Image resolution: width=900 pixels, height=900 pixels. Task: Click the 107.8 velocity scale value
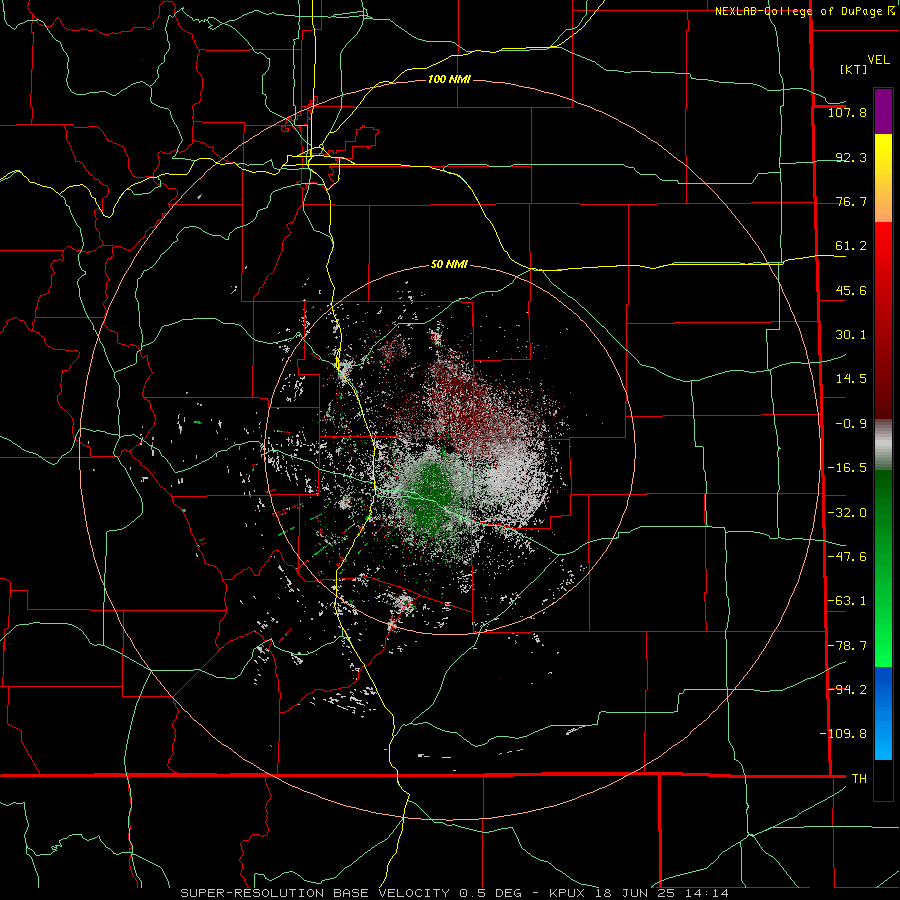[x=847, y=112]
